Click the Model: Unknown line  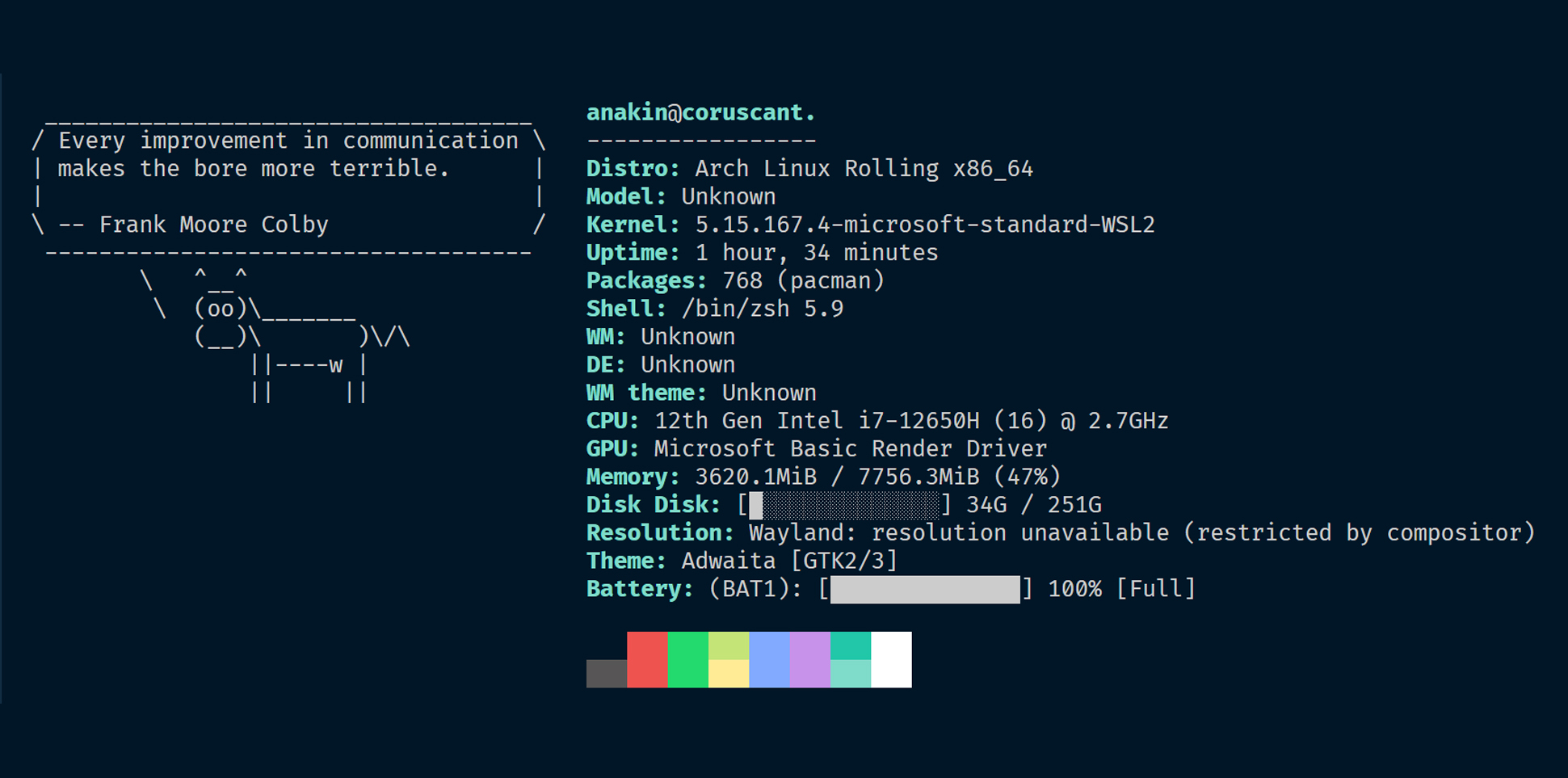(x=681, y=196)
